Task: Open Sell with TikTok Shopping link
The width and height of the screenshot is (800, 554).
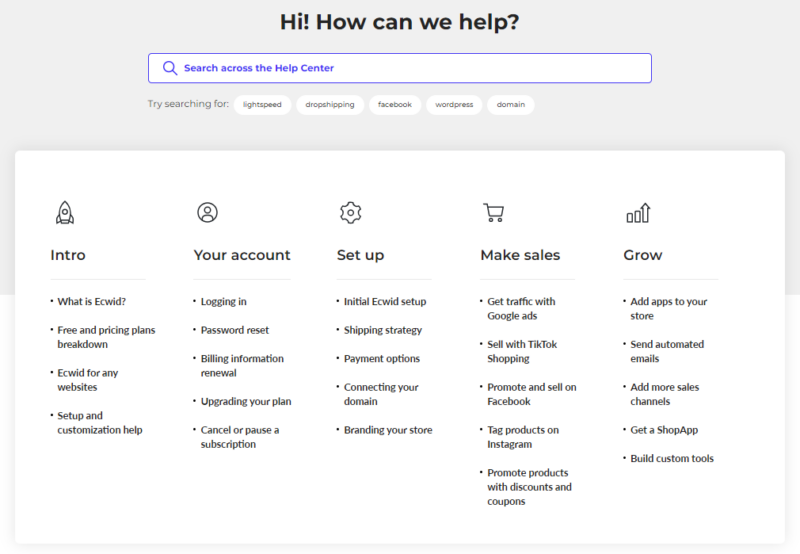Action: point(522,351)
